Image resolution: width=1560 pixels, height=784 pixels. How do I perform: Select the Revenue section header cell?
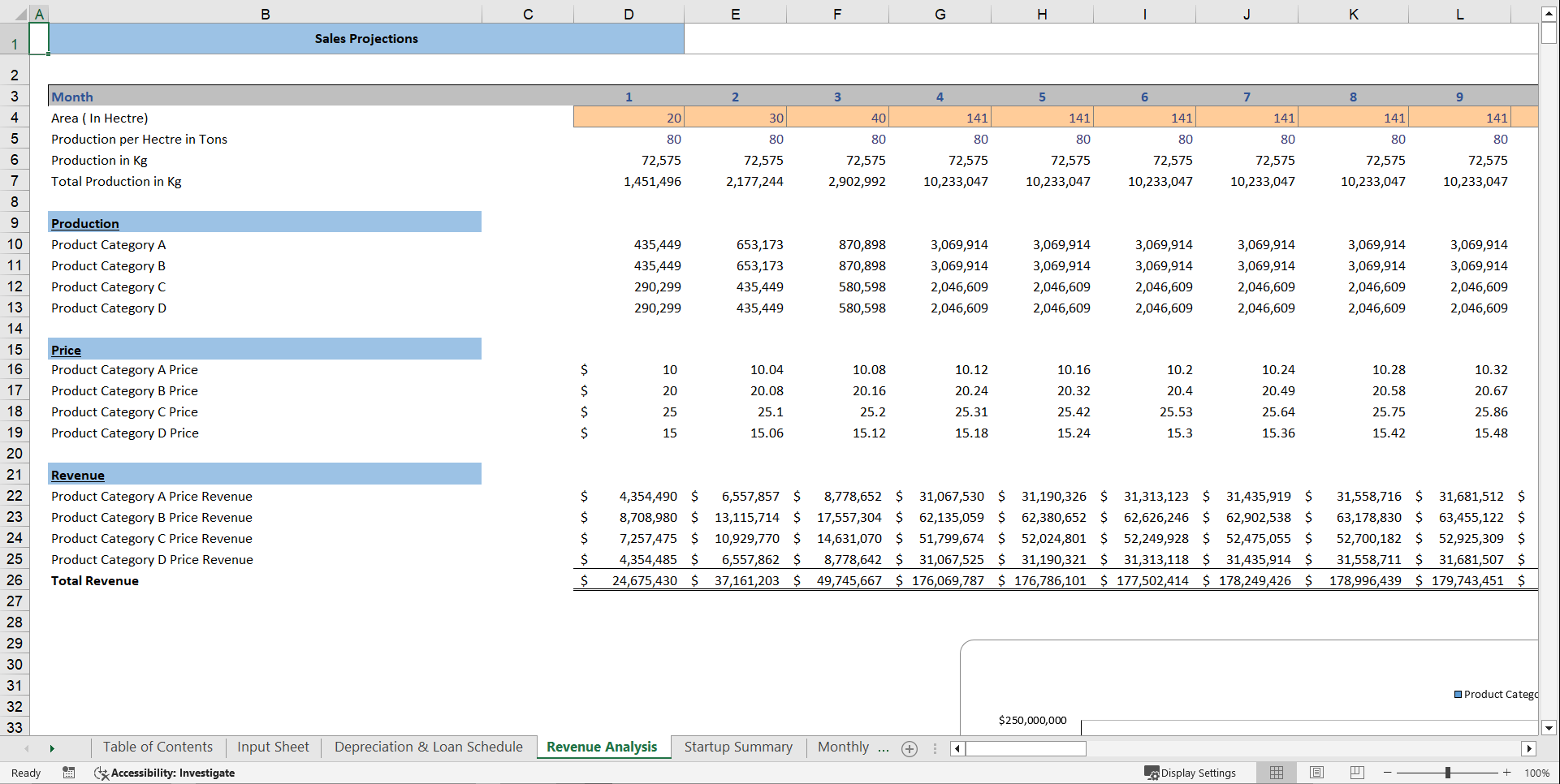pyautogui.click(x=265, y=475)
